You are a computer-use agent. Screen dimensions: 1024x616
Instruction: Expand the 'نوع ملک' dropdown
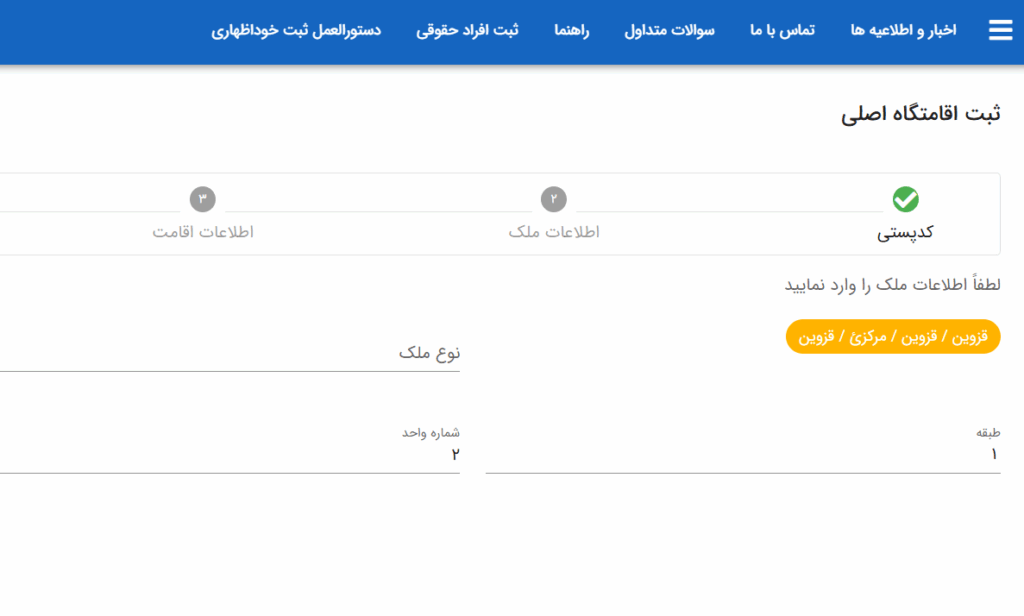click(230, 354)
